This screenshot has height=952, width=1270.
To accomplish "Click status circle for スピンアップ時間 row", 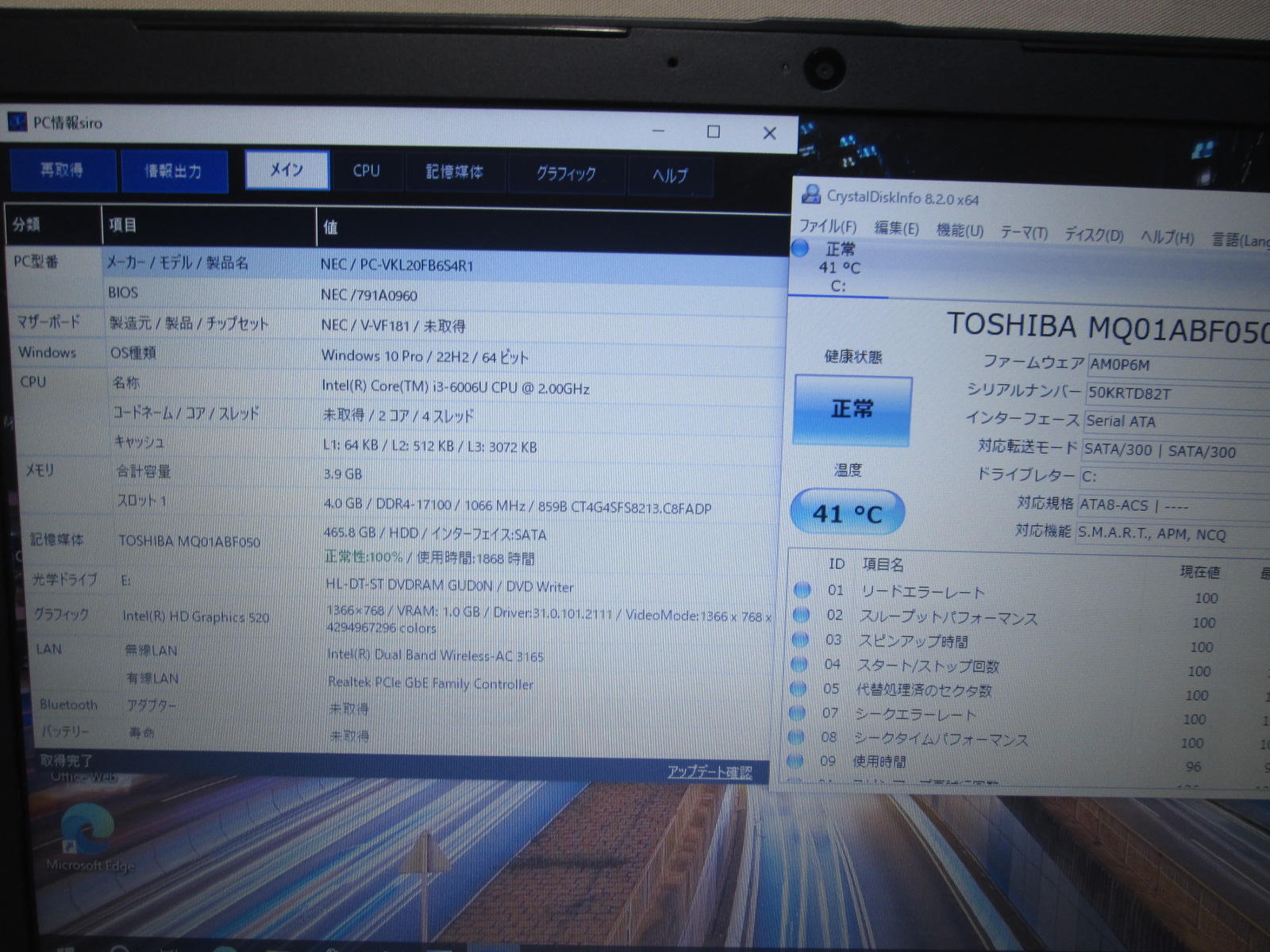I will click(800, 639).
